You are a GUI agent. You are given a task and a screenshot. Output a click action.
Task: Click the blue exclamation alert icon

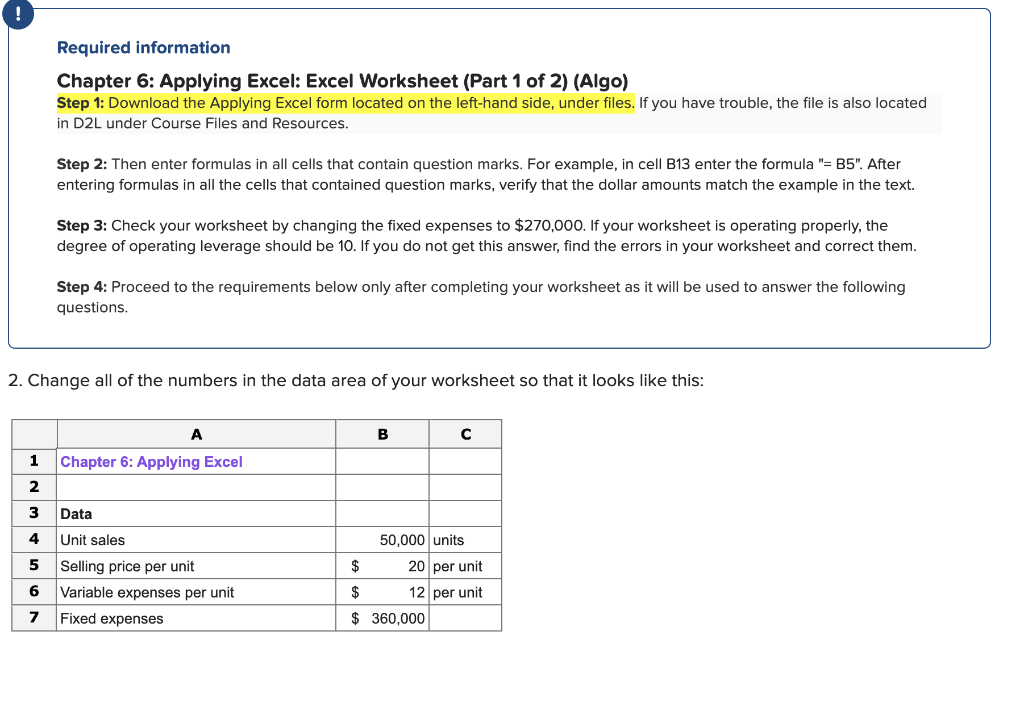click(17, 14)
